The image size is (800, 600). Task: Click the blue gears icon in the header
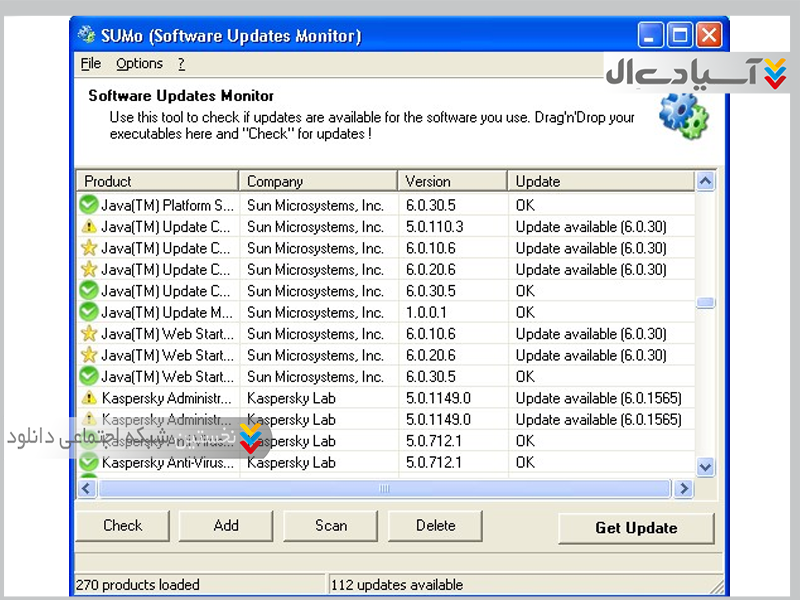pyautogui.click(x=683, y=114)
